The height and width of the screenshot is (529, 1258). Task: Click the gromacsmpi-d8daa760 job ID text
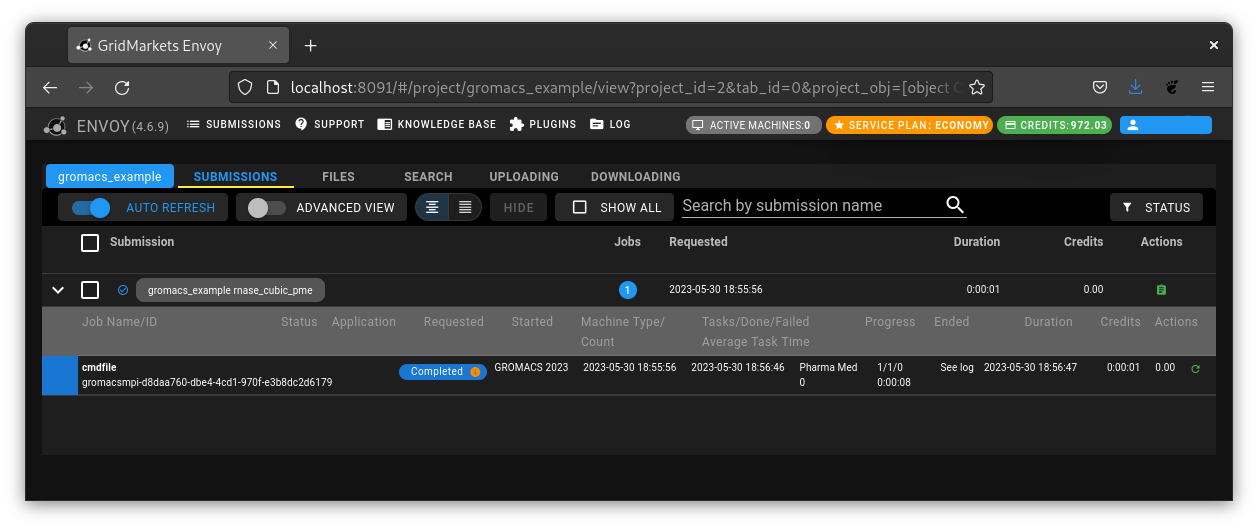207,383
